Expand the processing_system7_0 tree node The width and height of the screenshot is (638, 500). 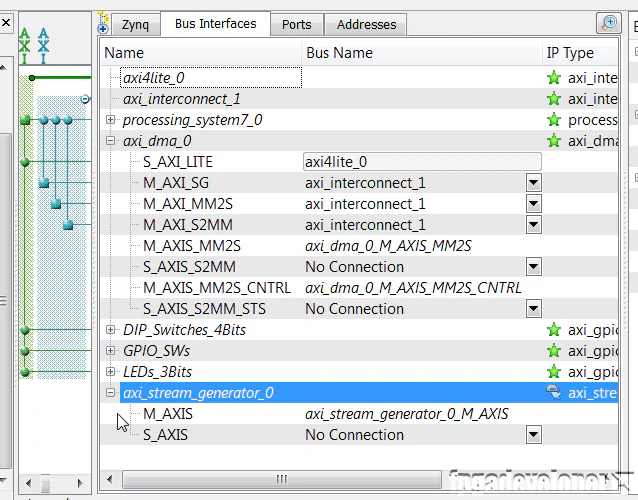(x=111, y=120)
